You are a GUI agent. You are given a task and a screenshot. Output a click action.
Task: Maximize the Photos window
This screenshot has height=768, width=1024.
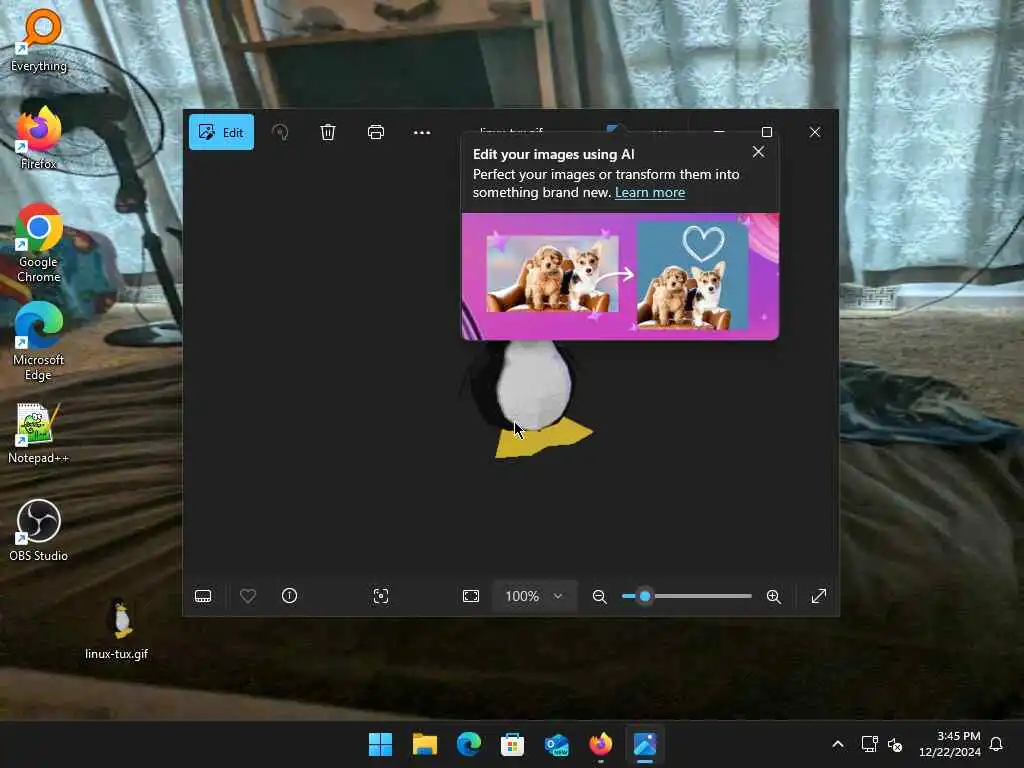767,133
